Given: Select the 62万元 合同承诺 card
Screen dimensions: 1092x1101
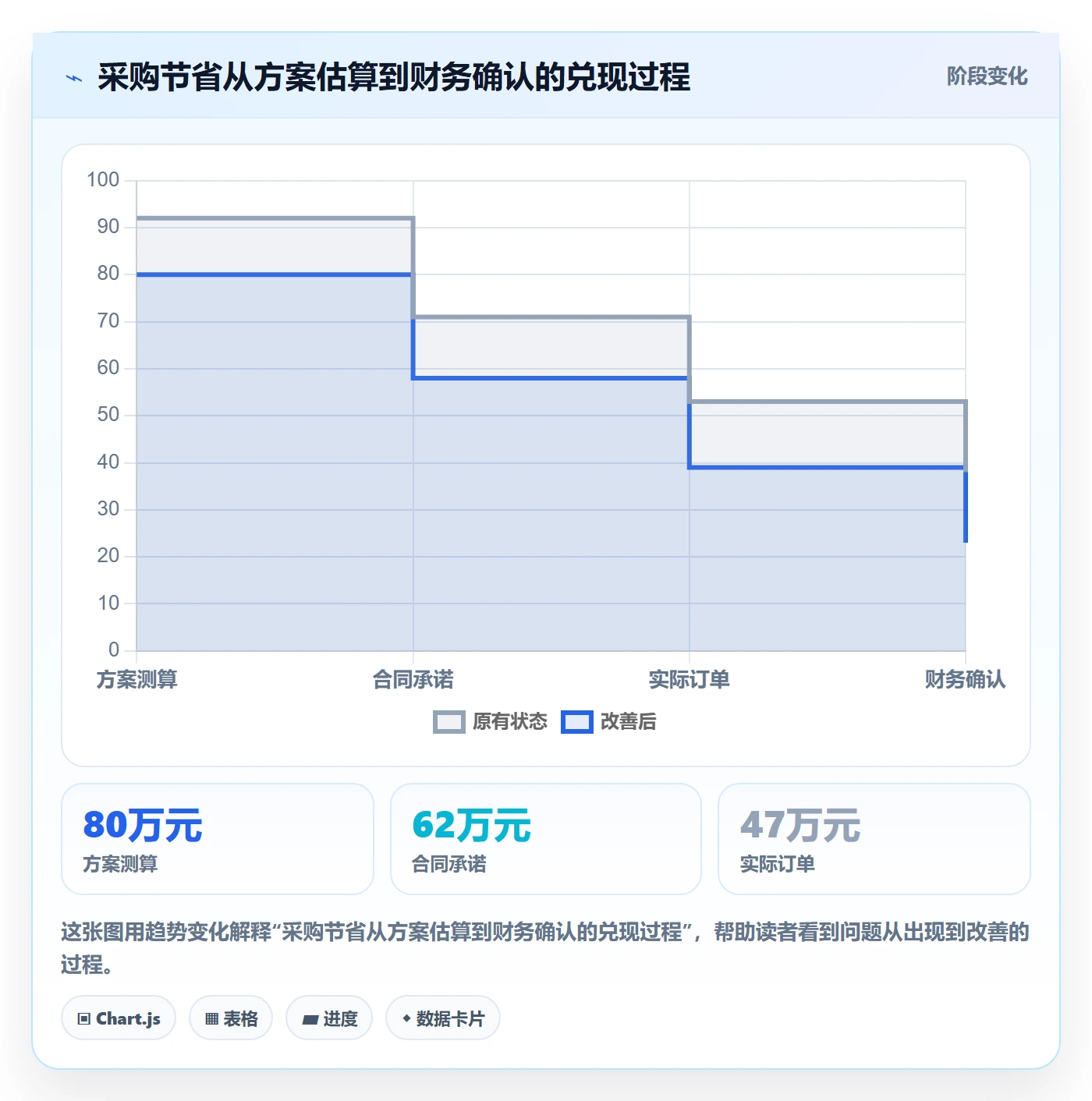Looking at the screenshot, I should point(546,839).
